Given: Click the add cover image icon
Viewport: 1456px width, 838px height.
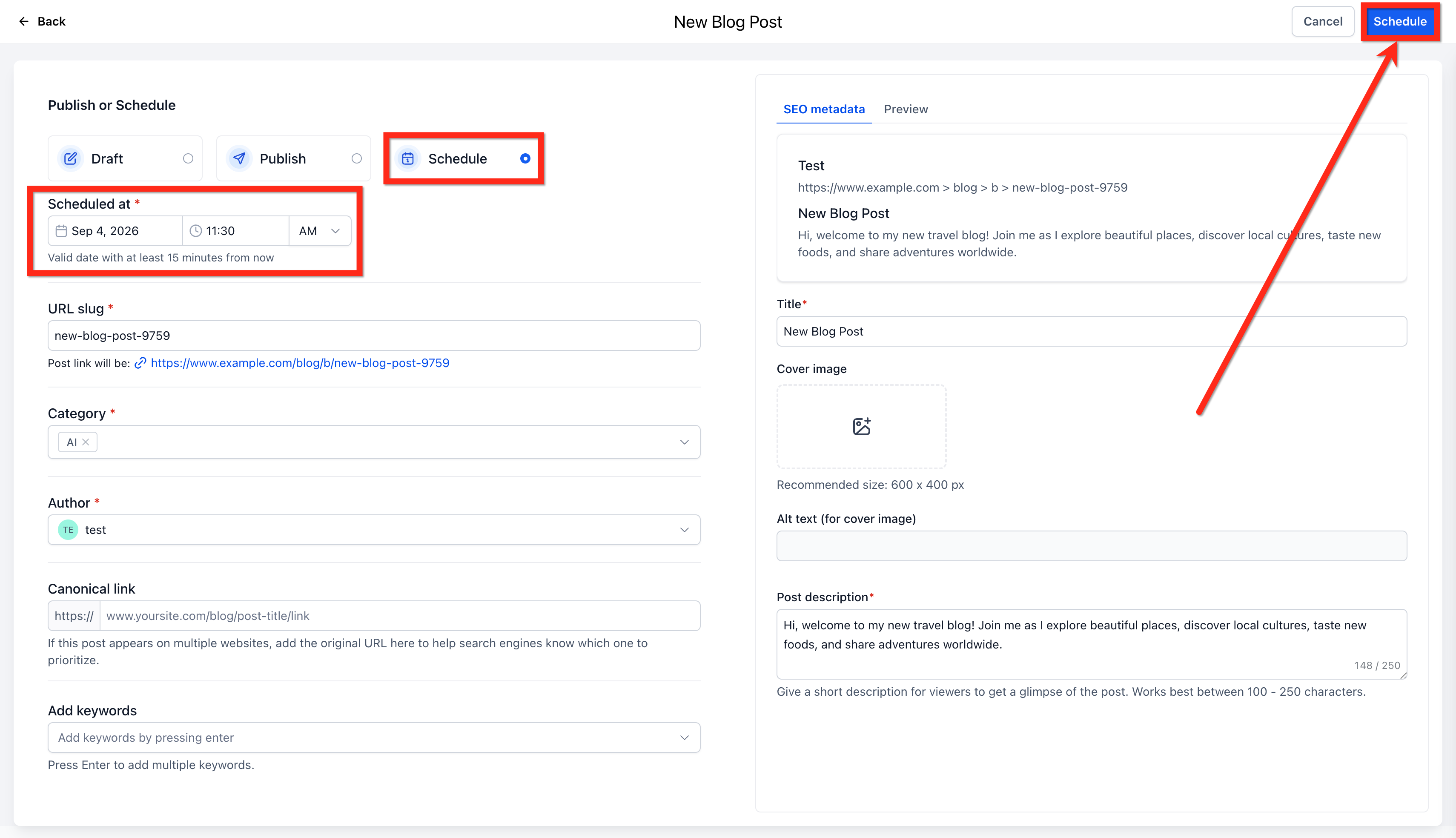Looking at the screenshot, I should pos(861,427).
